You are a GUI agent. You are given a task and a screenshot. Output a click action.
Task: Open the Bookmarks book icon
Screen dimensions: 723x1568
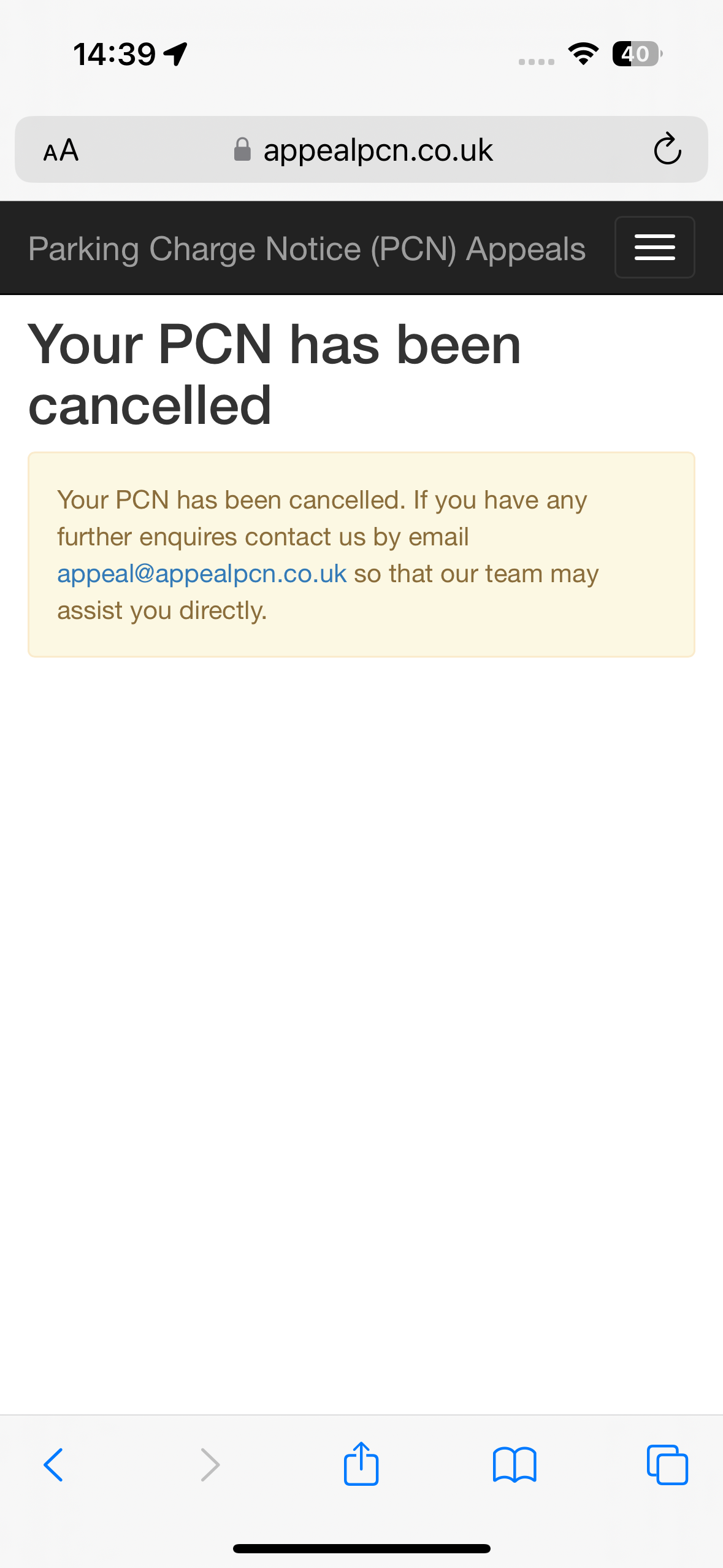point(515,1465)
